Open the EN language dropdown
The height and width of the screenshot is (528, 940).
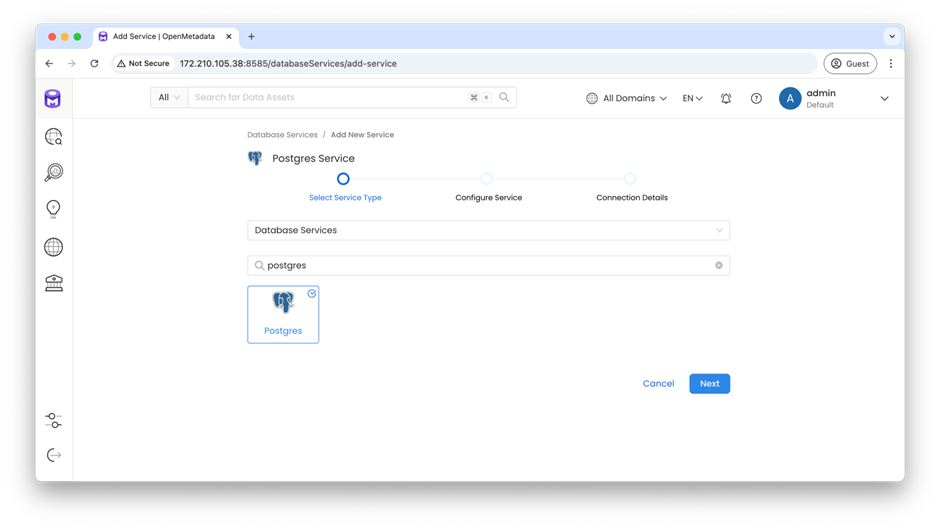pos(692,98)
